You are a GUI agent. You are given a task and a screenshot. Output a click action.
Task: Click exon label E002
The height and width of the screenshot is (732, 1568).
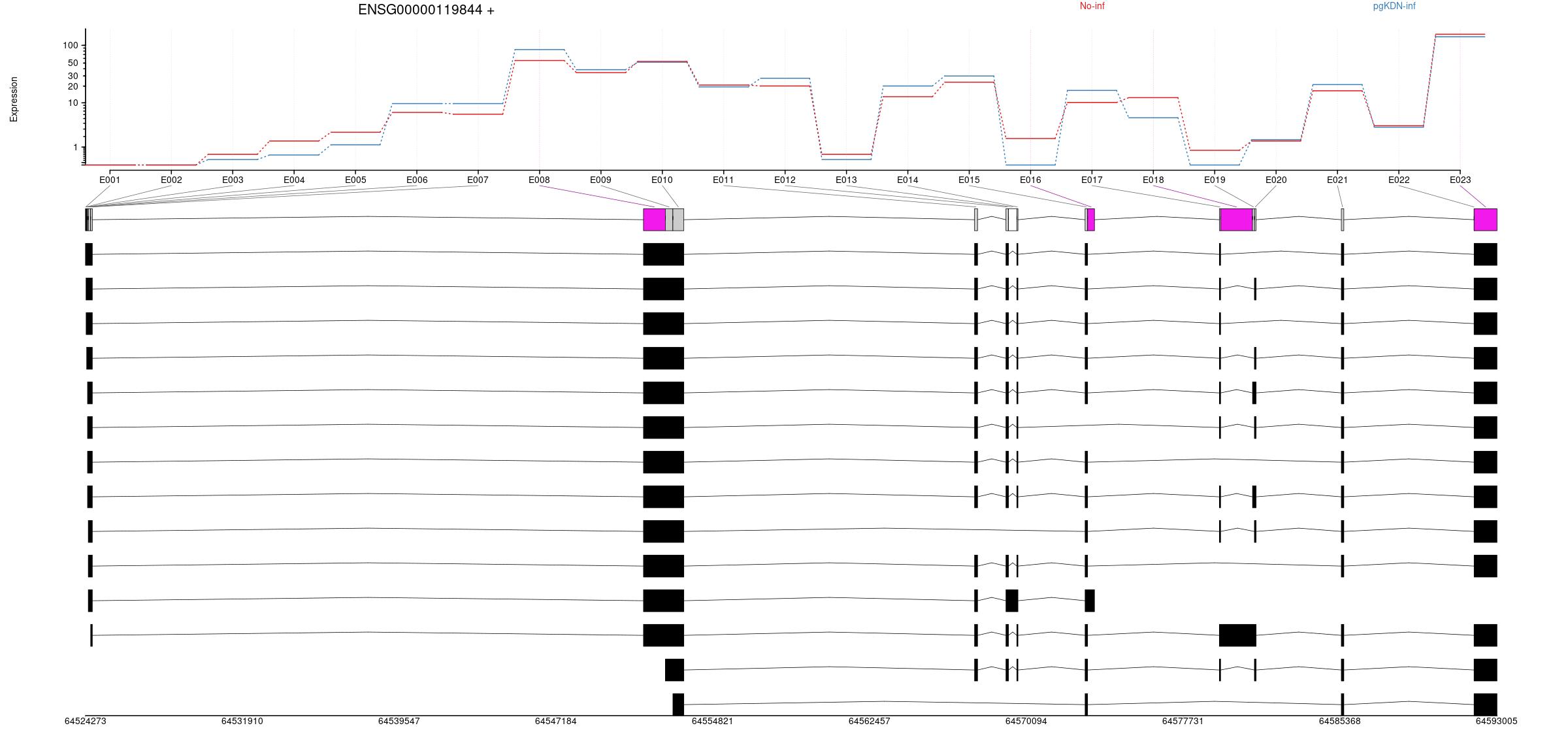pos(171,180)
